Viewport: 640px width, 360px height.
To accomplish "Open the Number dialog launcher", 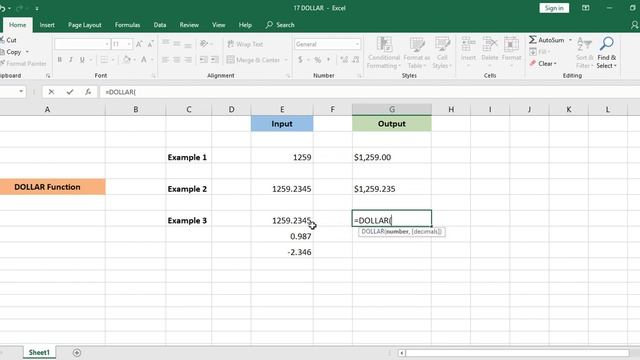I will (359, 76).
